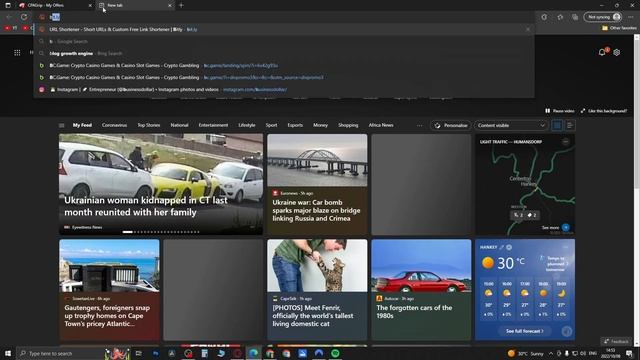
Task: Click the taskbar search box
Action: coord(60,353)
